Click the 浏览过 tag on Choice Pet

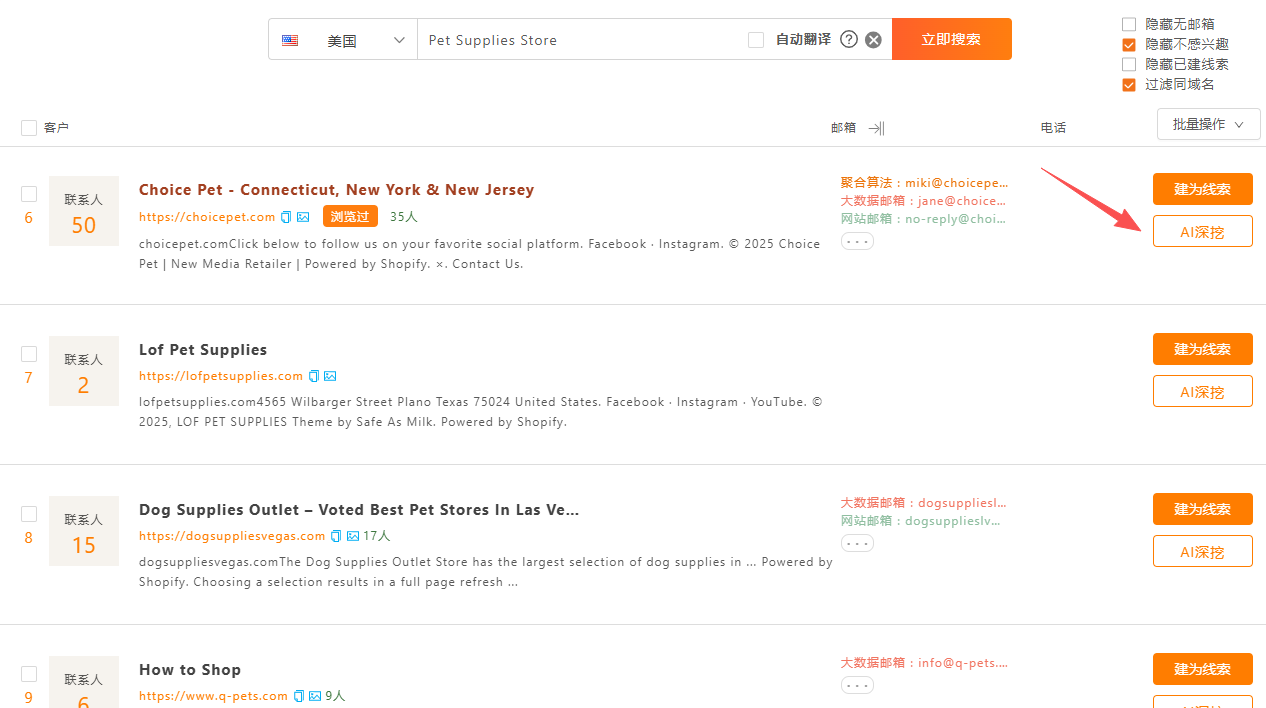pos(350,216)
